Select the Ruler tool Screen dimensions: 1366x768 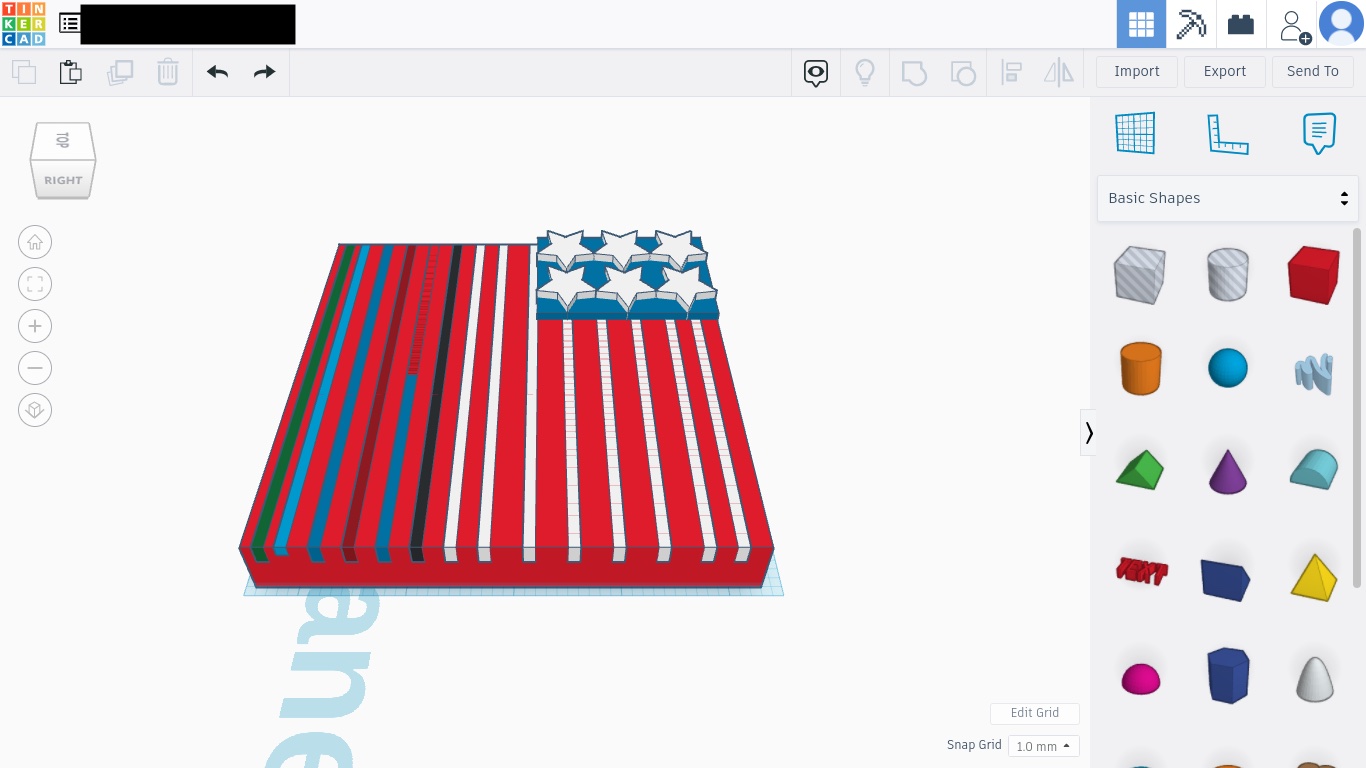point(1228,133)
